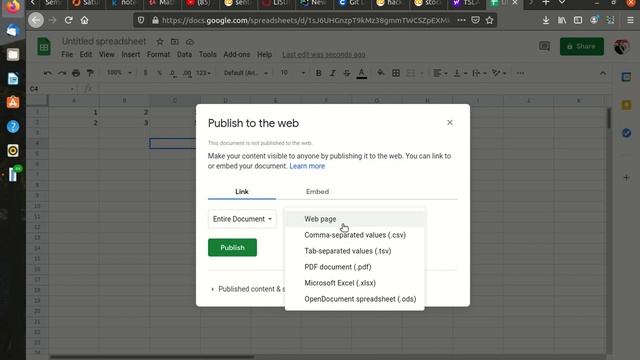Image resolution: width=640 pixels, height=360 pixels.
Task: Select the paint format tool
Action: [90, 73]
